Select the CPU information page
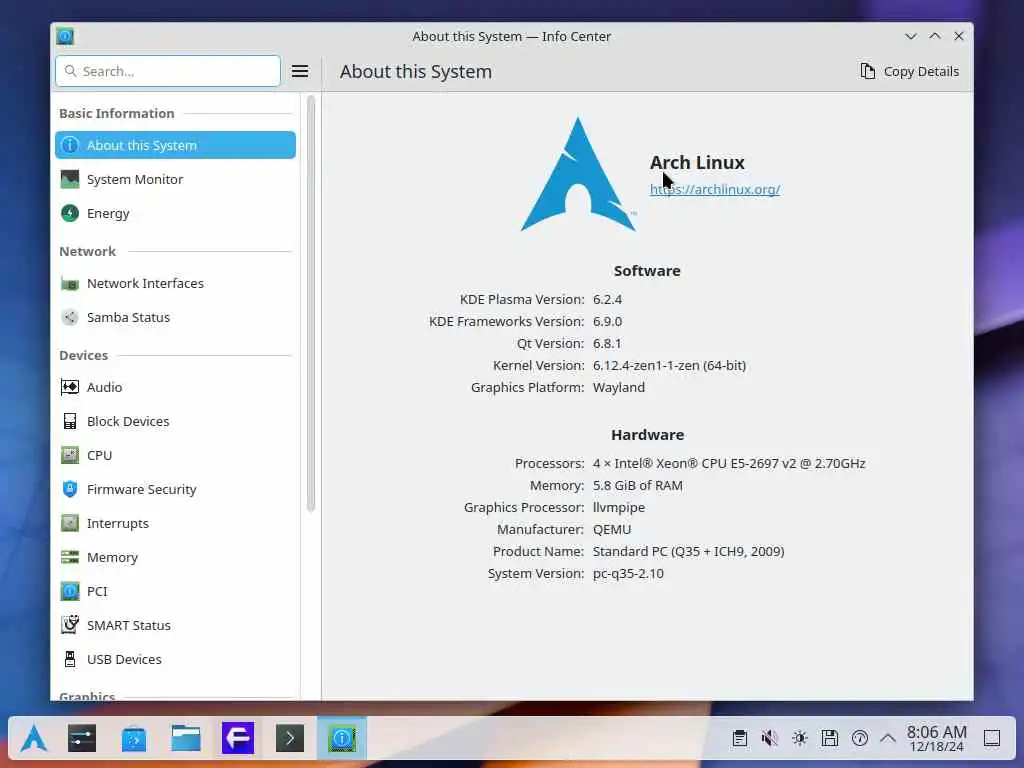 point(175,455)
